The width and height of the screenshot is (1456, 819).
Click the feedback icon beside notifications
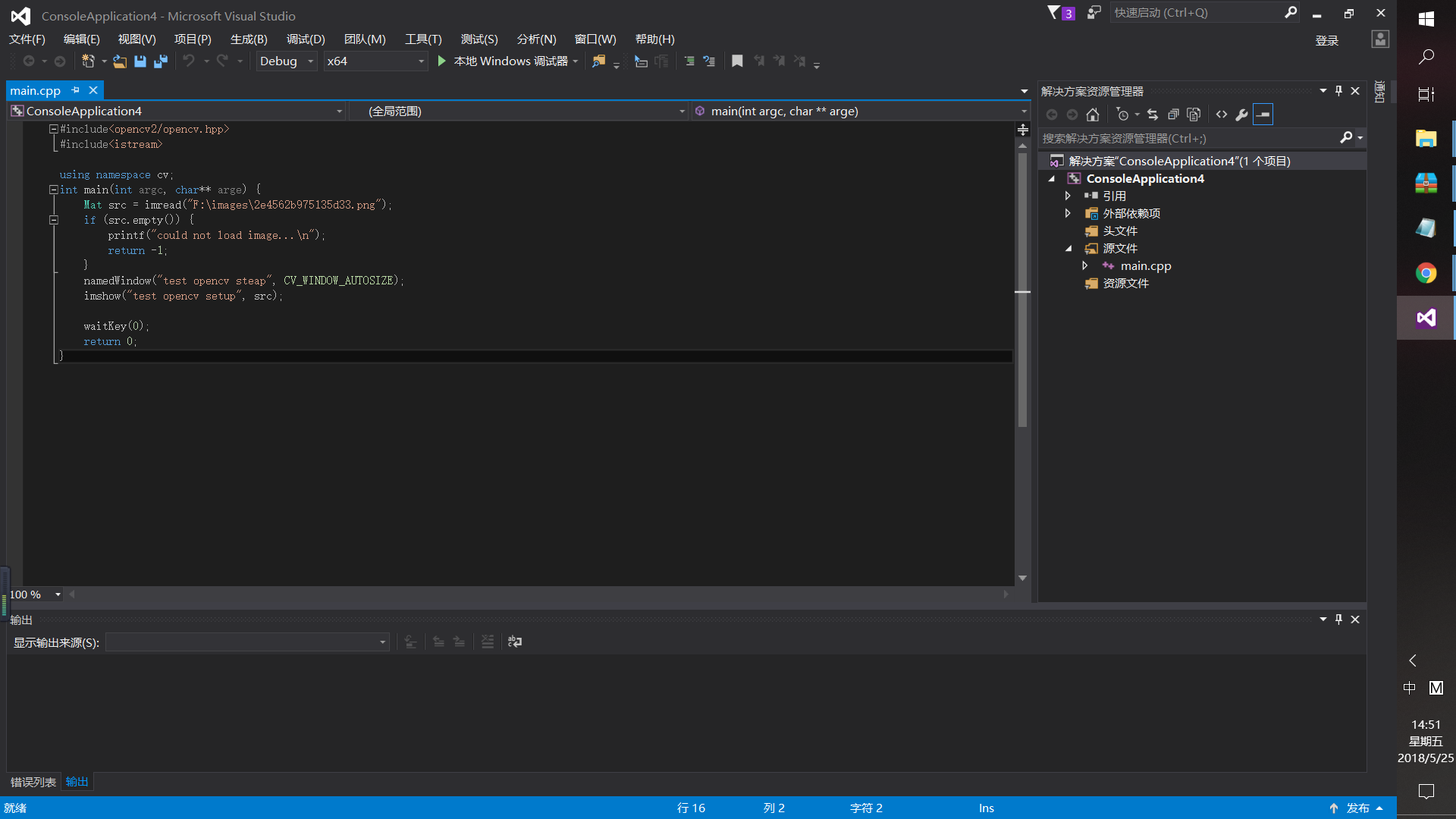[x=1094, y=13]
